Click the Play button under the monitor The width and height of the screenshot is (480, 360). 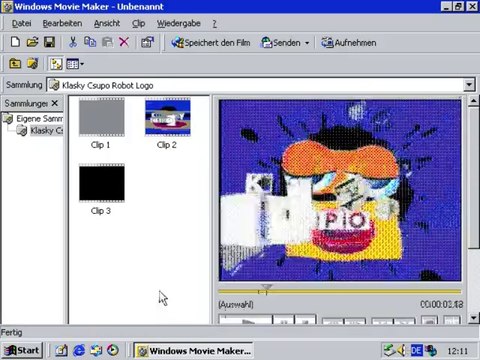246,320
